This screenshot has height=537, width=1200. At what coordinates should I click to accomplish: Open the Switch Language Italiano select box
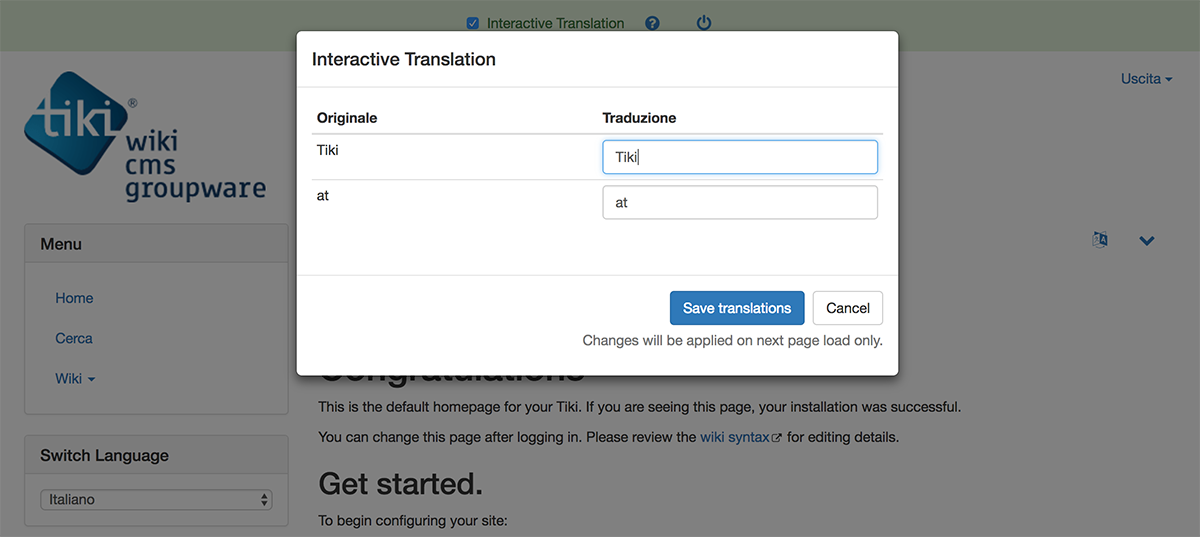click(155, 499)
